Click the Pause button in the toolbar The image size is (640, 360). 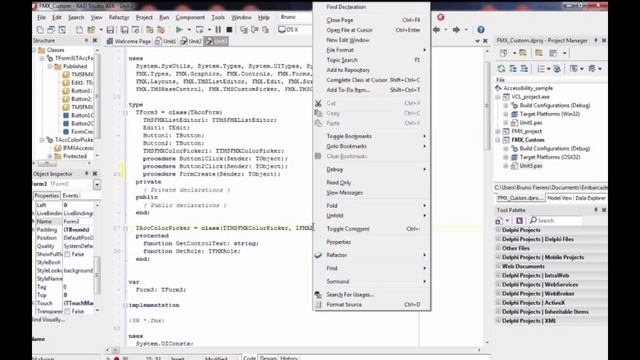[218, 30]
